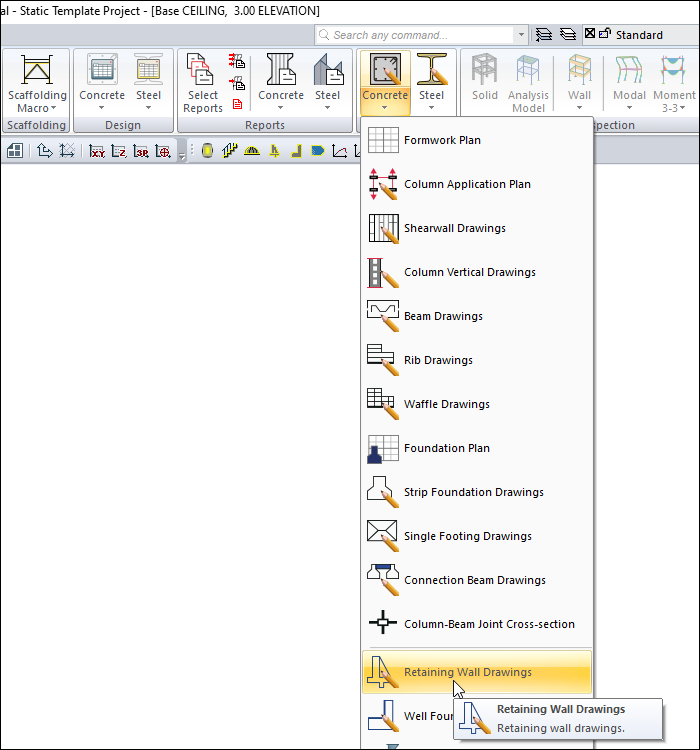Click the yellow wall-with-dimension tool icon

pos(274,151)
